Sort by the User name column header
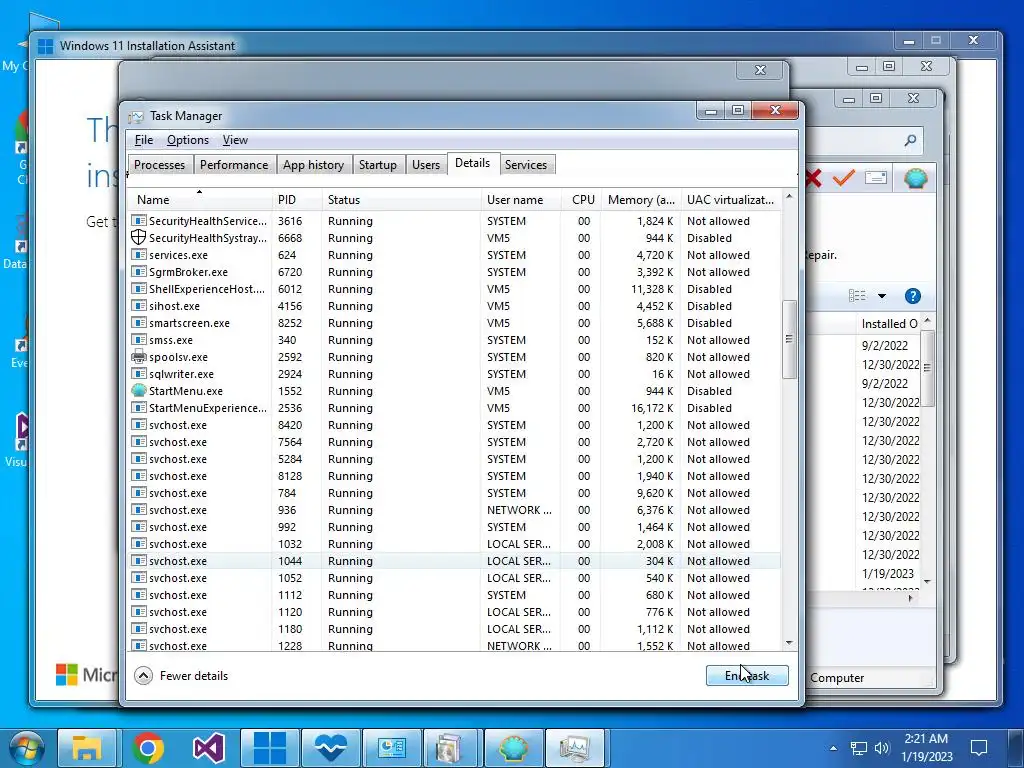 click(521, 199)
